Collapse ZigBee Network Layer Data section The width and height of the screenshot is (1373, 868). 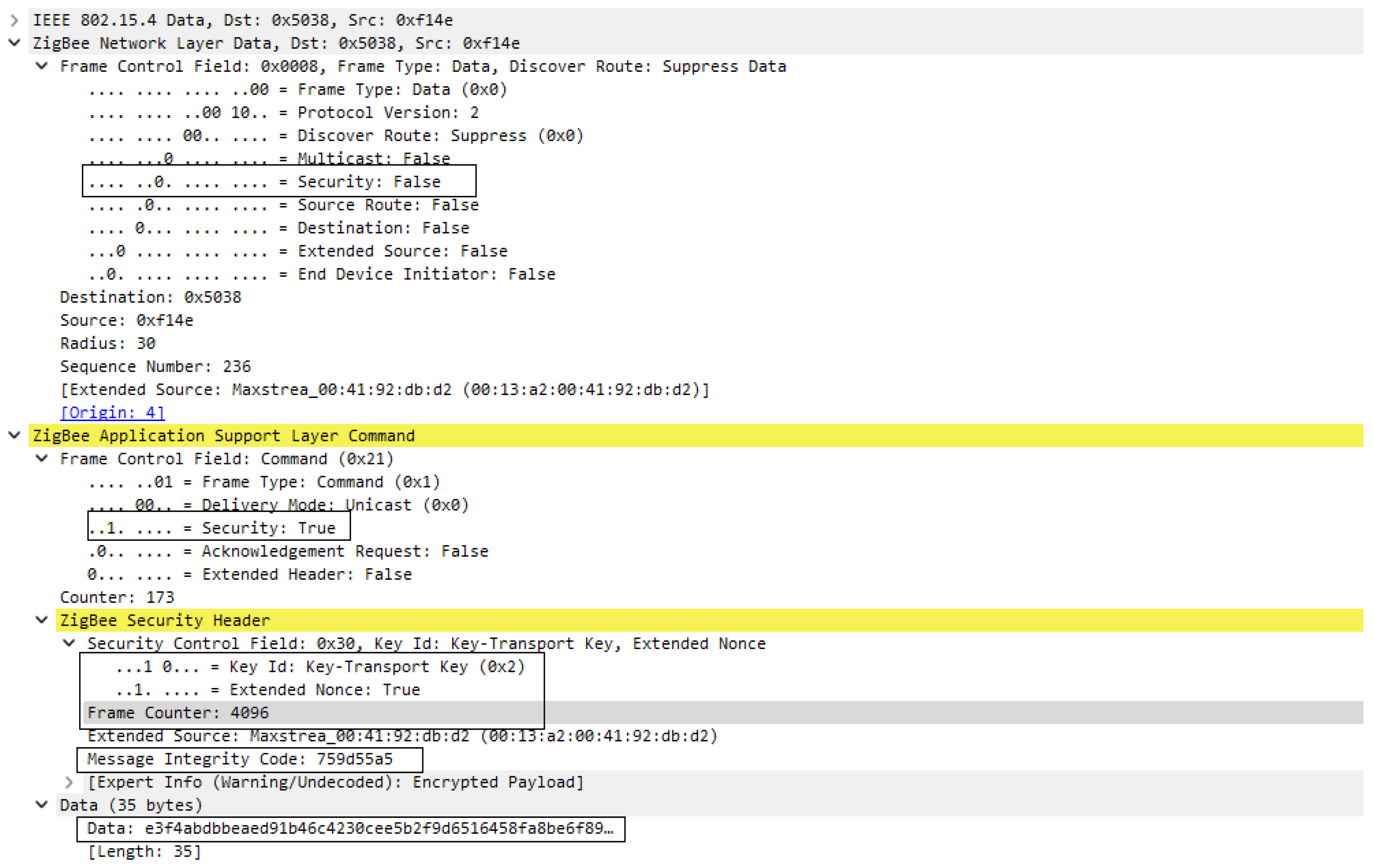15,43
